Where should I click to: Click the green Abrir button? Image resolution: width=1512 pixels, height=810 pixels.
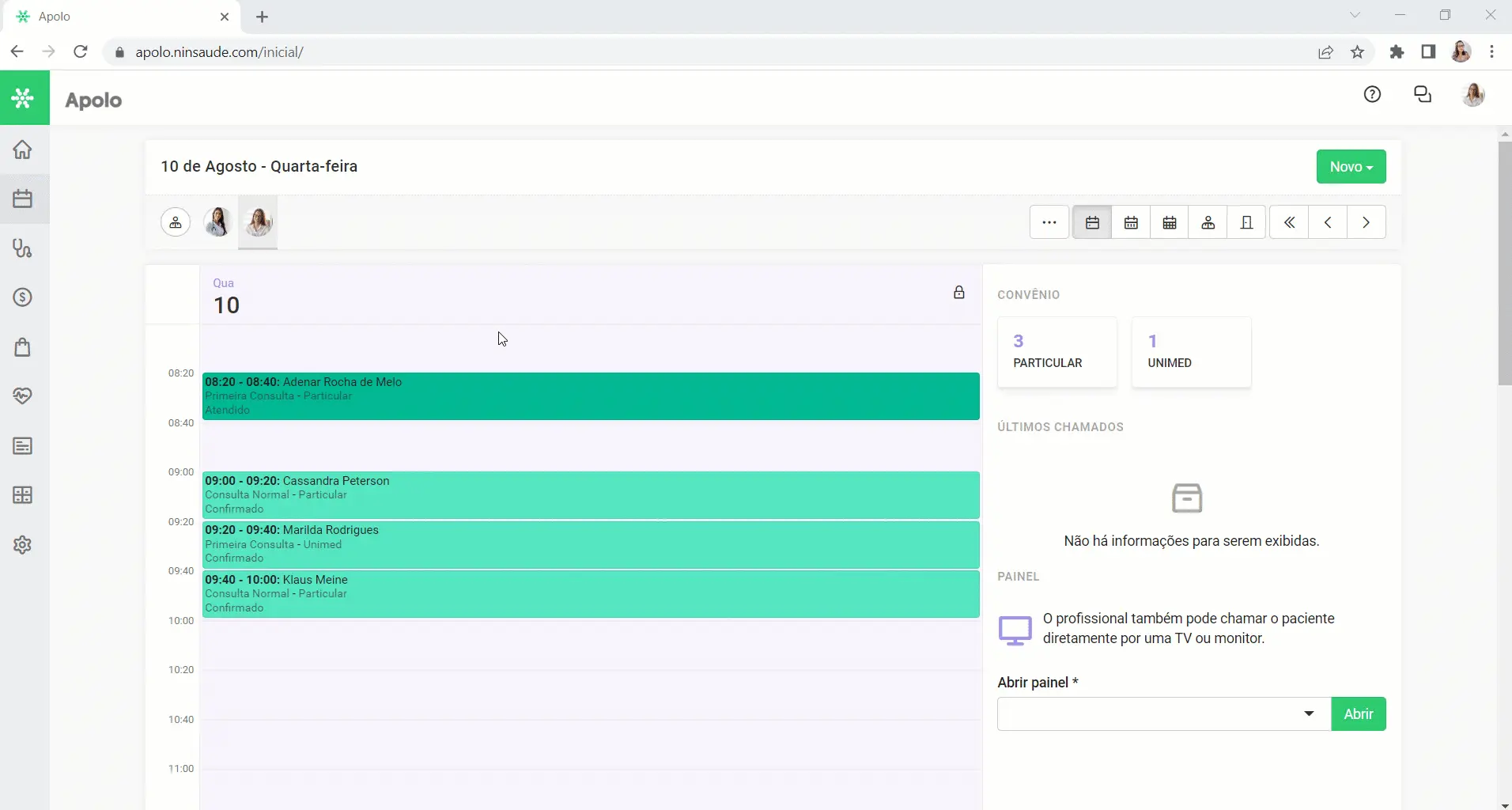tap(1359, 713)
